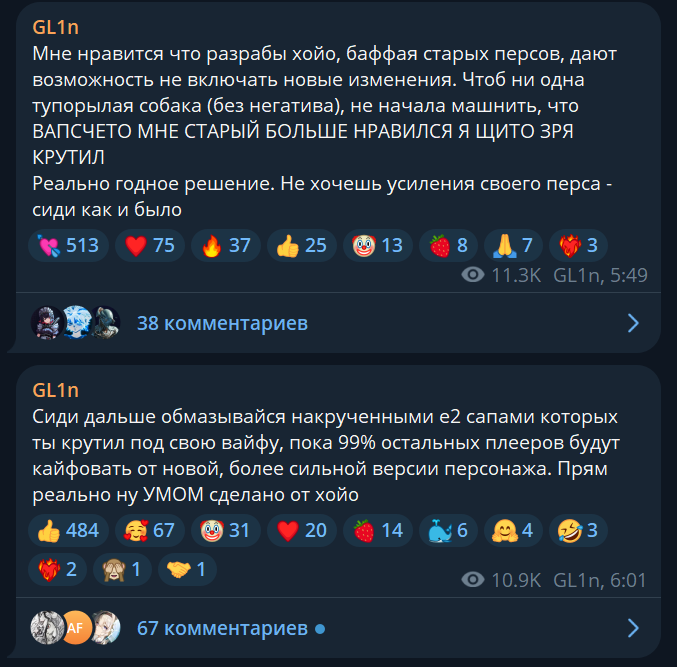
Task: Tap the whale reaction showing 6
Action: click(449, 531)
